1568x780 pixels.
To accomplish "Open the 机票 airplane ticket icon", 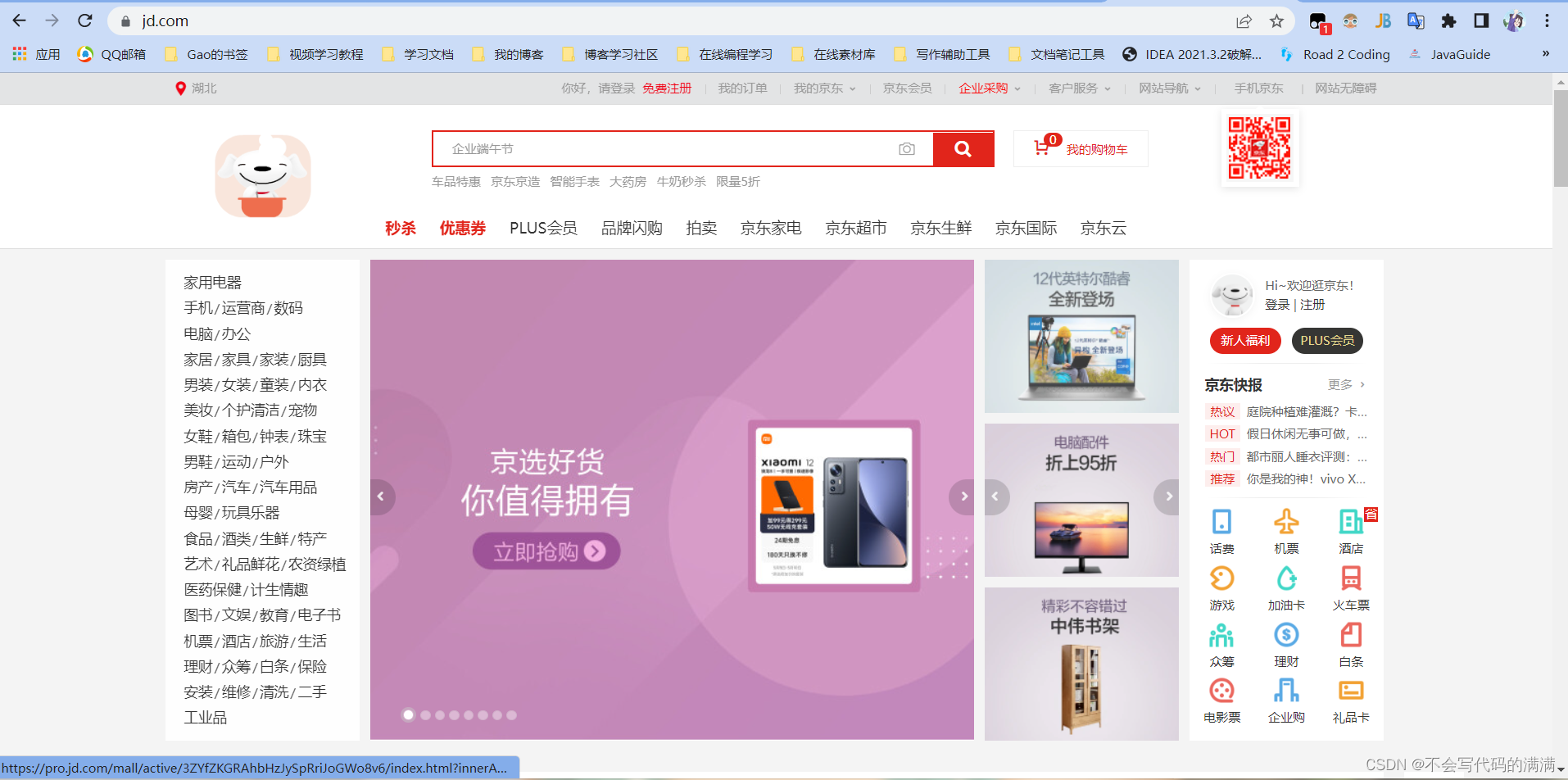I will 1286,521.
